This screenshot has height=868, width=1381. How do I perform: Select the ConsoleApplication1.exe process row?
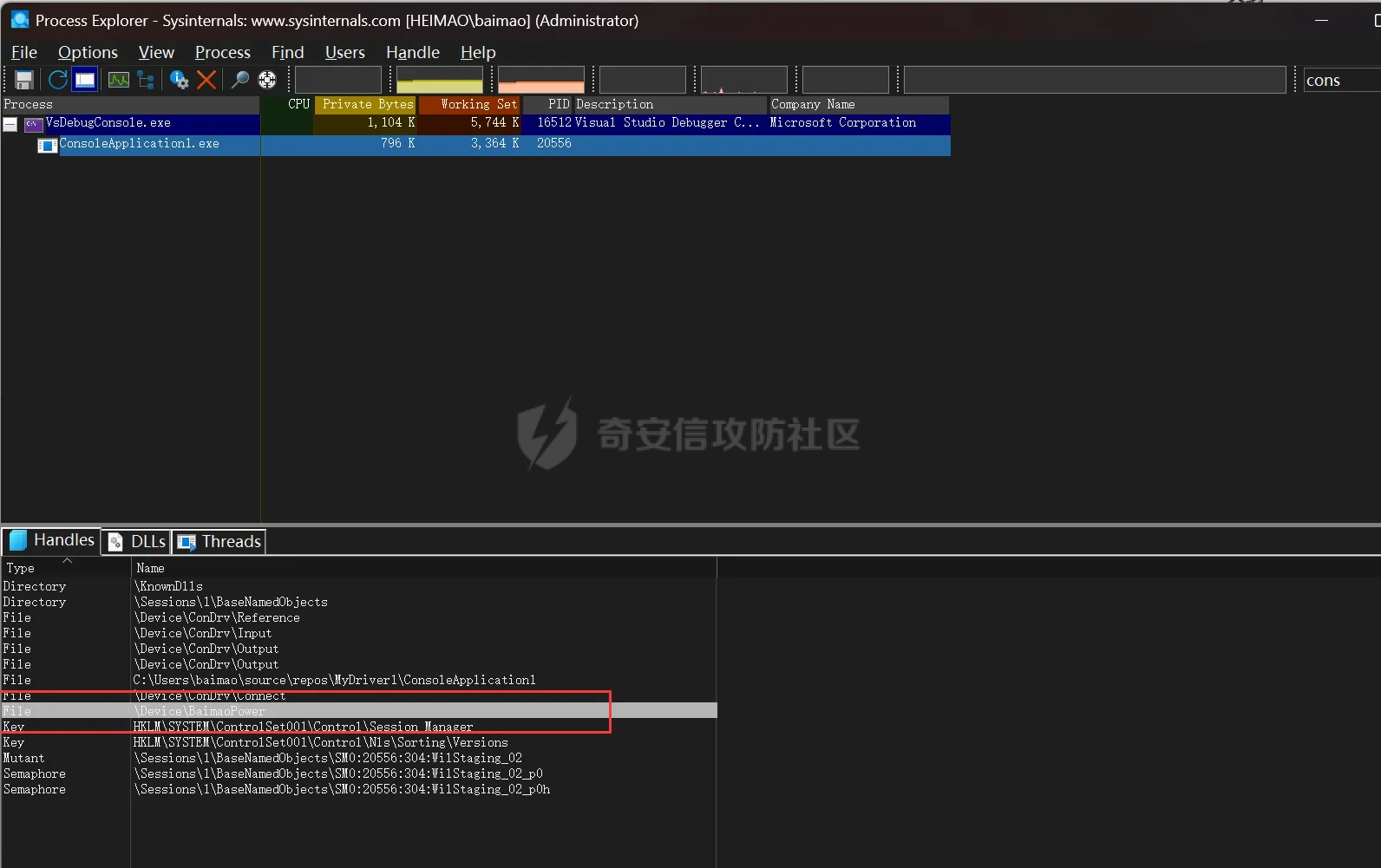pyautogui.click(x=475, y=144)
